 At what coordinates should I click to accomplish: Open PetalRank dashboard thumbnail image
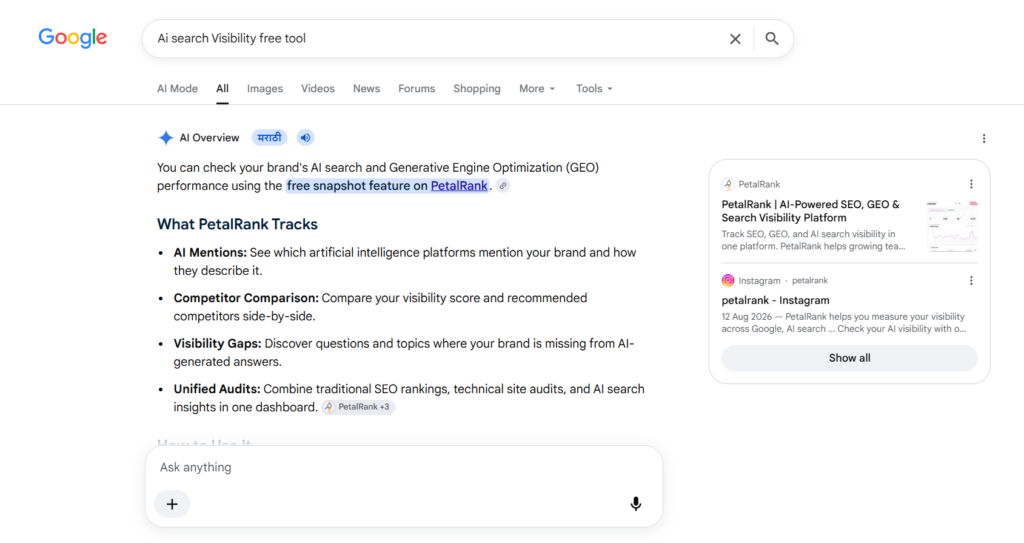[952, 226]
